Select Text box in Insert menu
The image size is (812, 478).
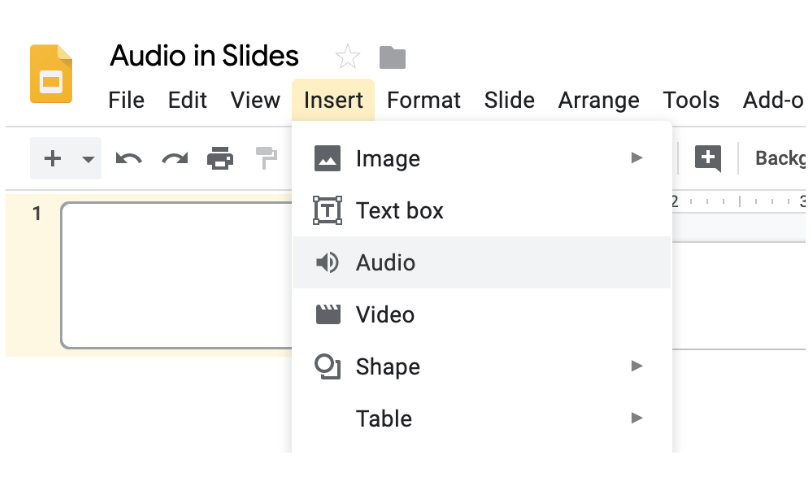coord(399,210)
